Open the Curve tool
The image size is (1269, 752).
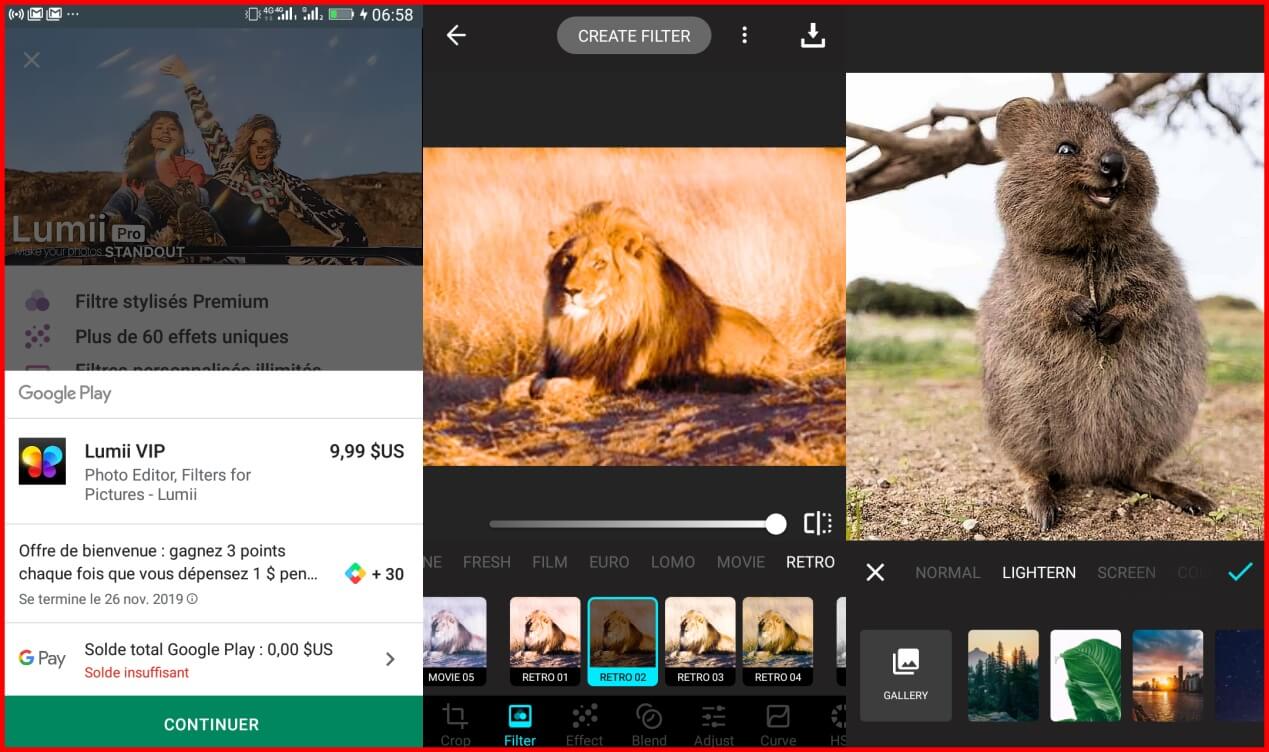777,724
